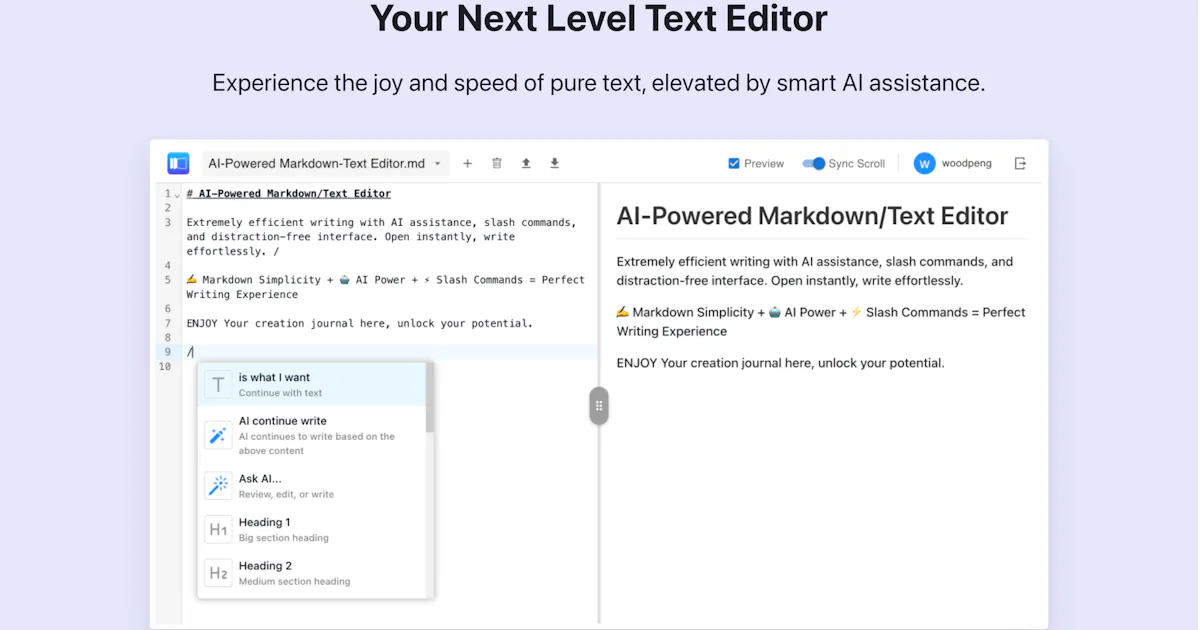Click the H2 heading icon
Image resolution: width=1200 pixels, height=630 pixels.
218,573
